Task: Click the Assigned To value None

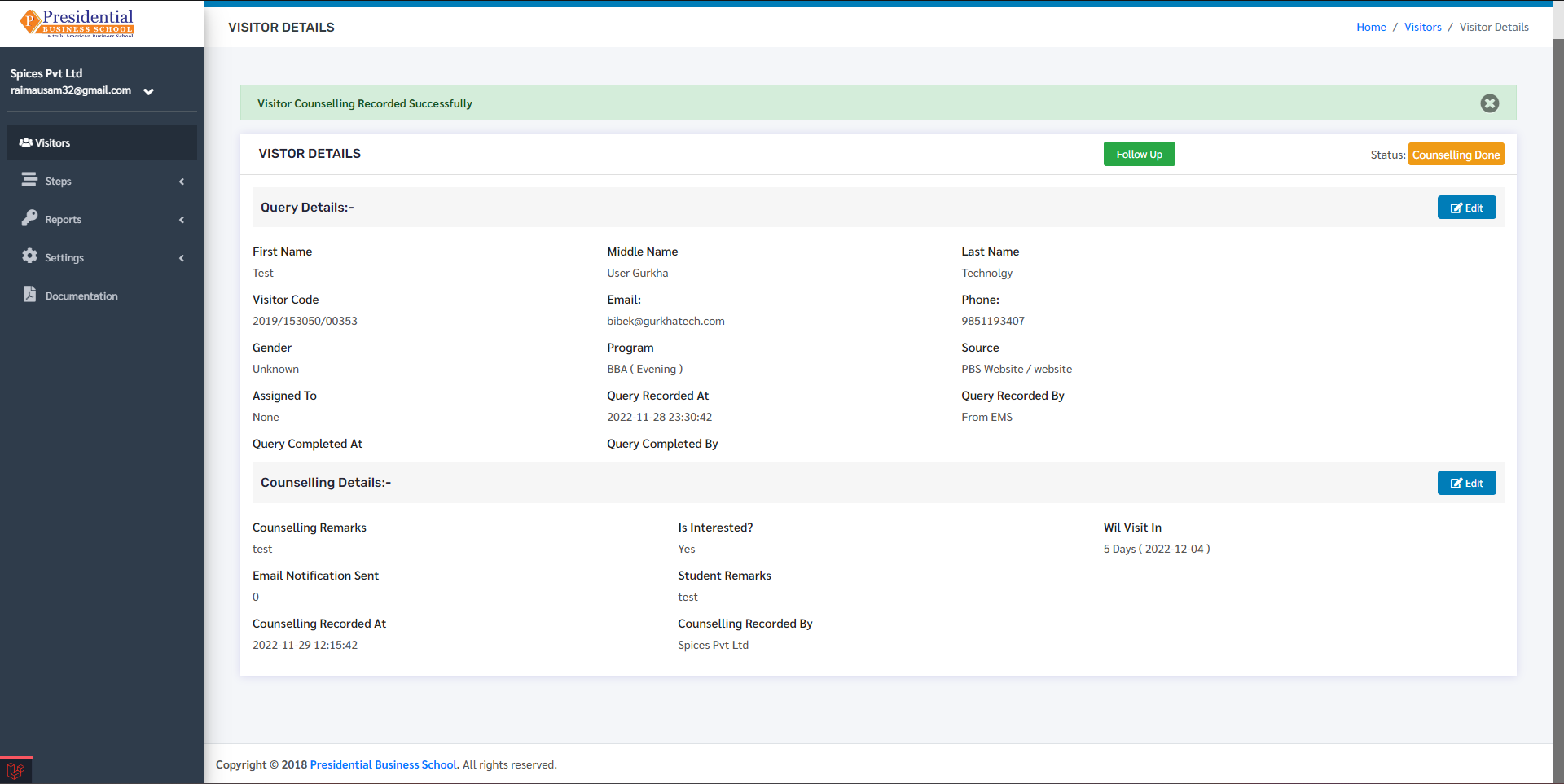Action: pyautogui.click(x=266, y=417)
